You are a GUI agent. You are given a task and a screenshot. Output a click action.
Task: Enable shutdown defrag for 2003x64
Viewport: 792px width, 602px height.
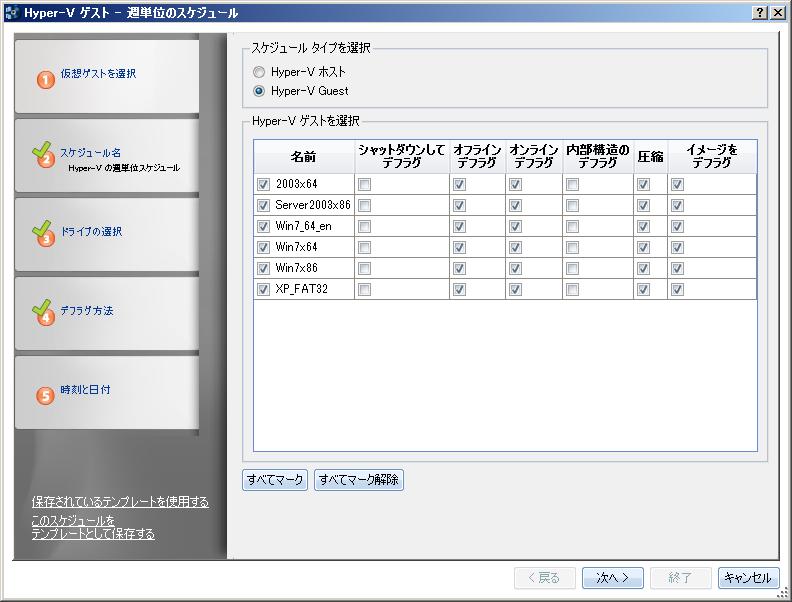point(364,184)
